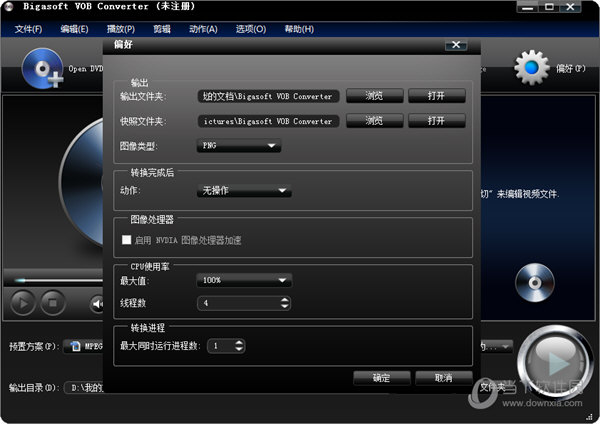Click 打开 for 快照文件夹
This screenshot has width=600, height=424.
tap(437, 121)
